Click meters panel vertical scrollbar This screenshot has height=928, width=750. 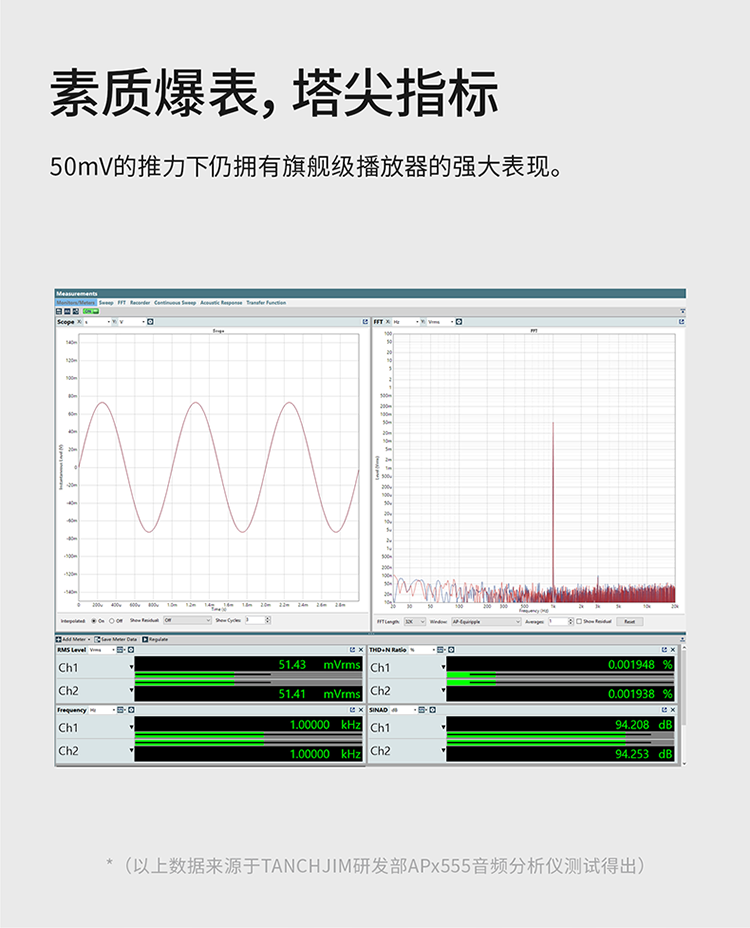[684, 687]
